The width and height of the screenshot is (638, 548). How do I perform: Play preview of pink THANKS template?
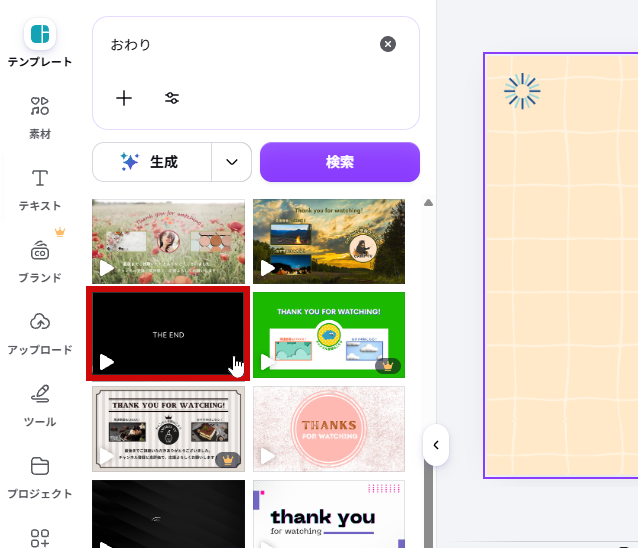tap(267, 456)
